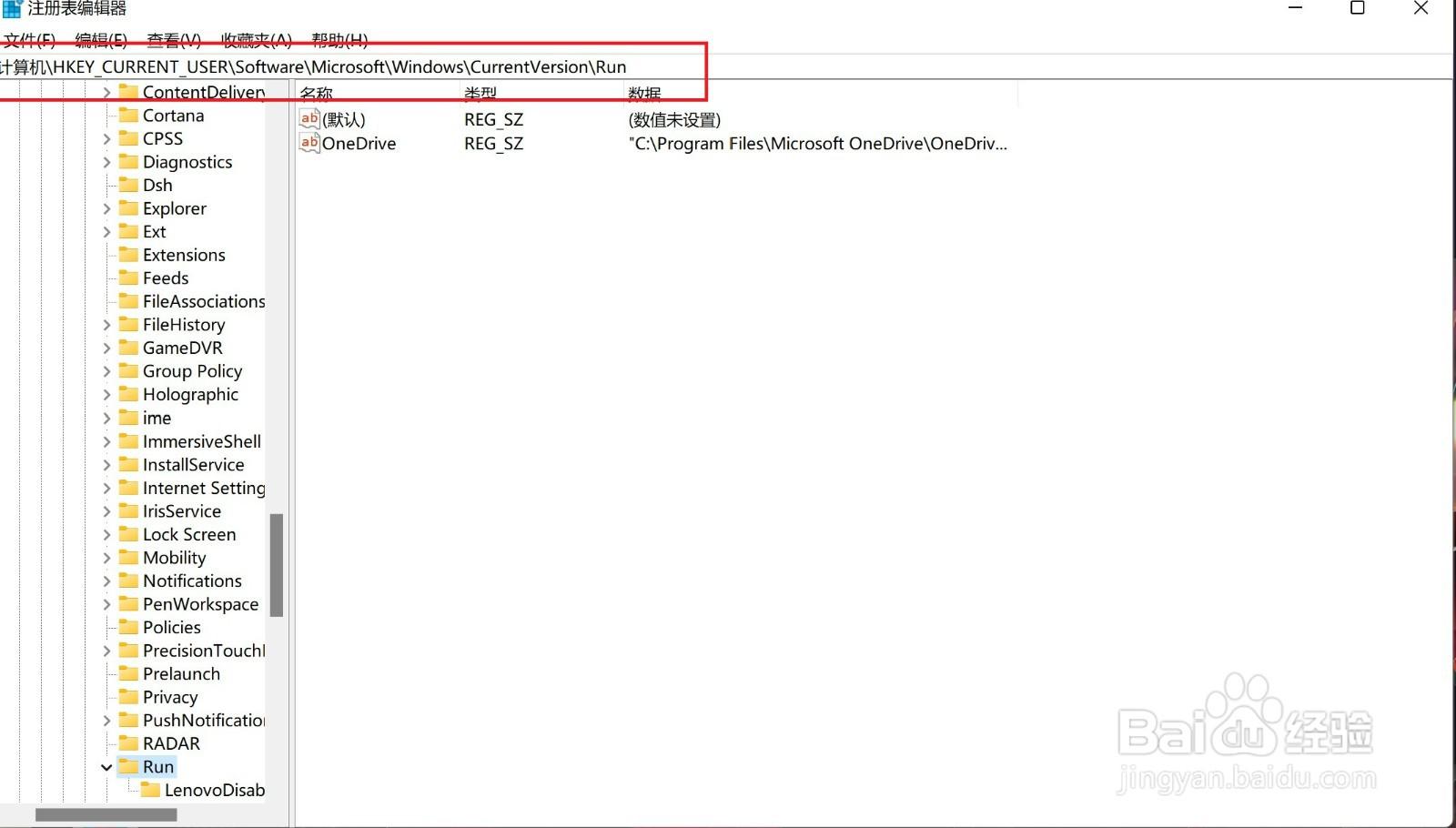The width and height of the screenshot is (1456, 828).
Task: Collapse the Run key
Action: [x=106, y=767]
